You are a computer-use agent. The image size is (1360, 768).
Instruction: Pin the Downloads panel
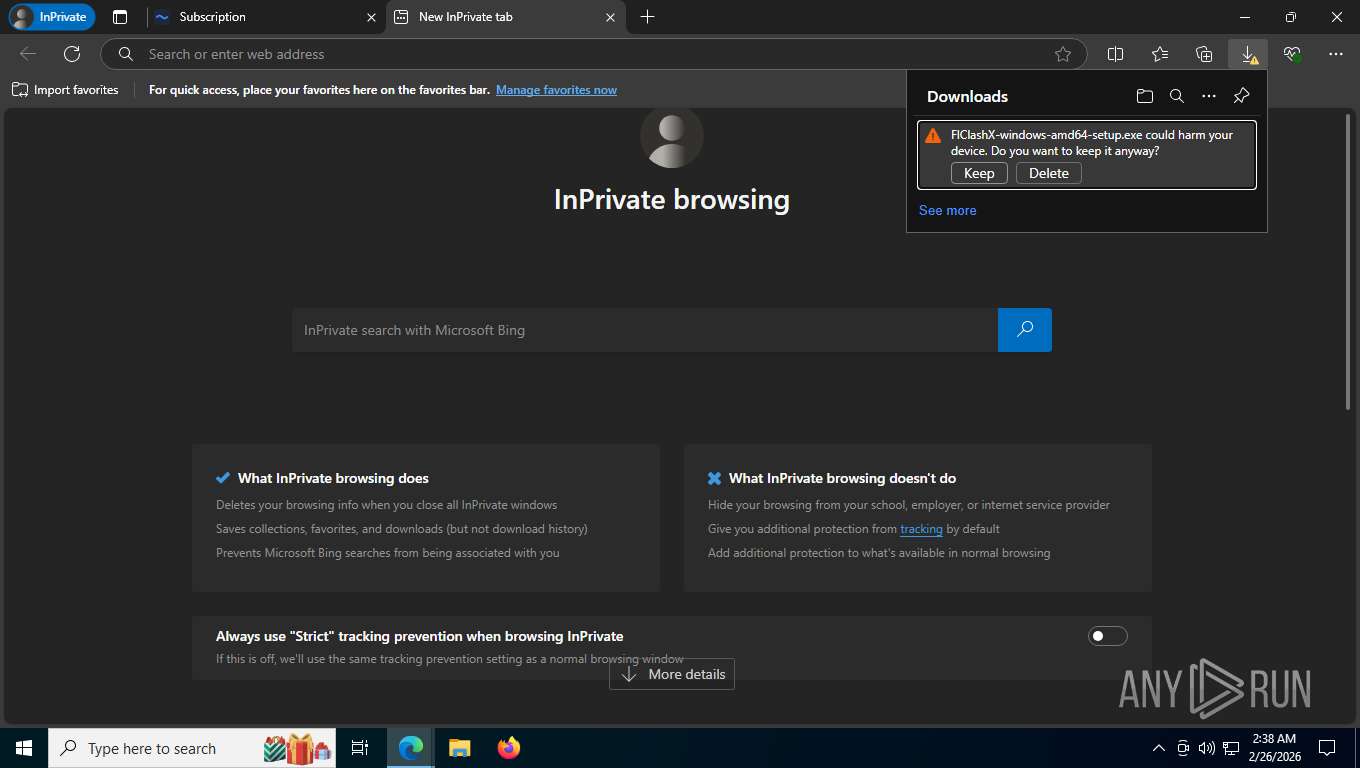[x=1241, y=96]
